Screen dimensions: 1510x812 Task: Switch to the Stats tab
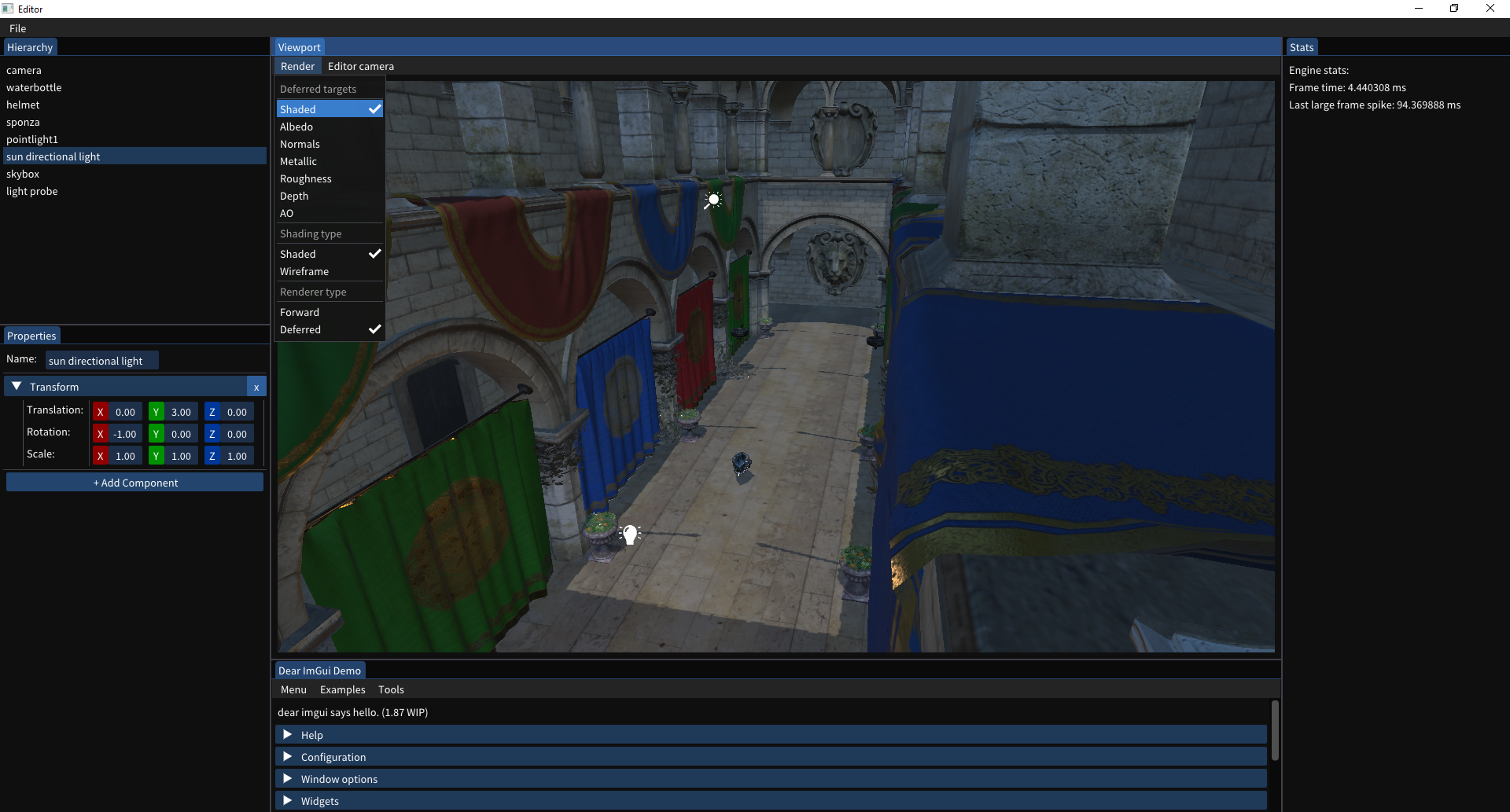pyautogui.click(x=1302, y=47)
